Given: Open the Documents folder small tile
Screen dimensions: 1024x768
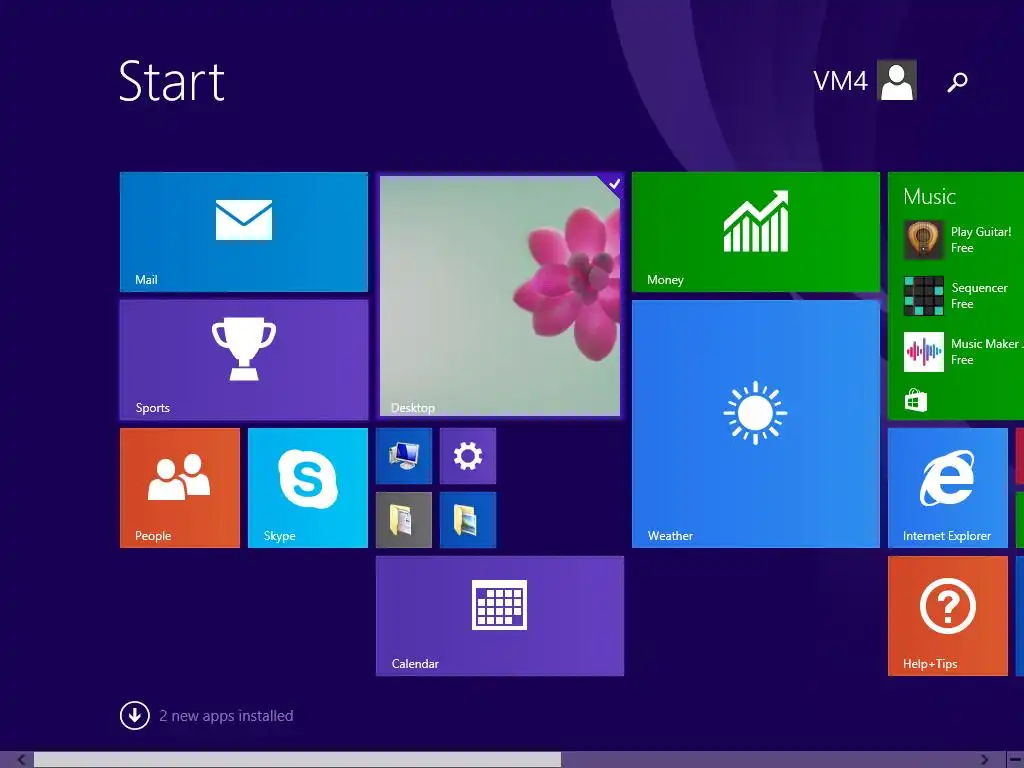Looking at the screenshot, I should pyautogui.click(x=404, y=520).
